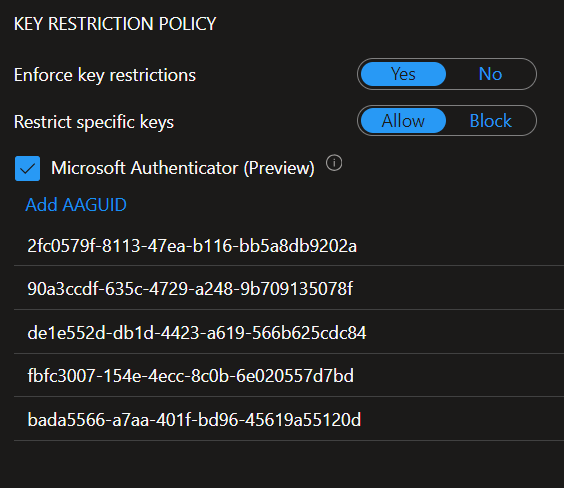The width and height of the screenshot is (564, 488).
Task: Open info tooltip next to Microsoft Authenticator
Action: click(x=334, y=163)
